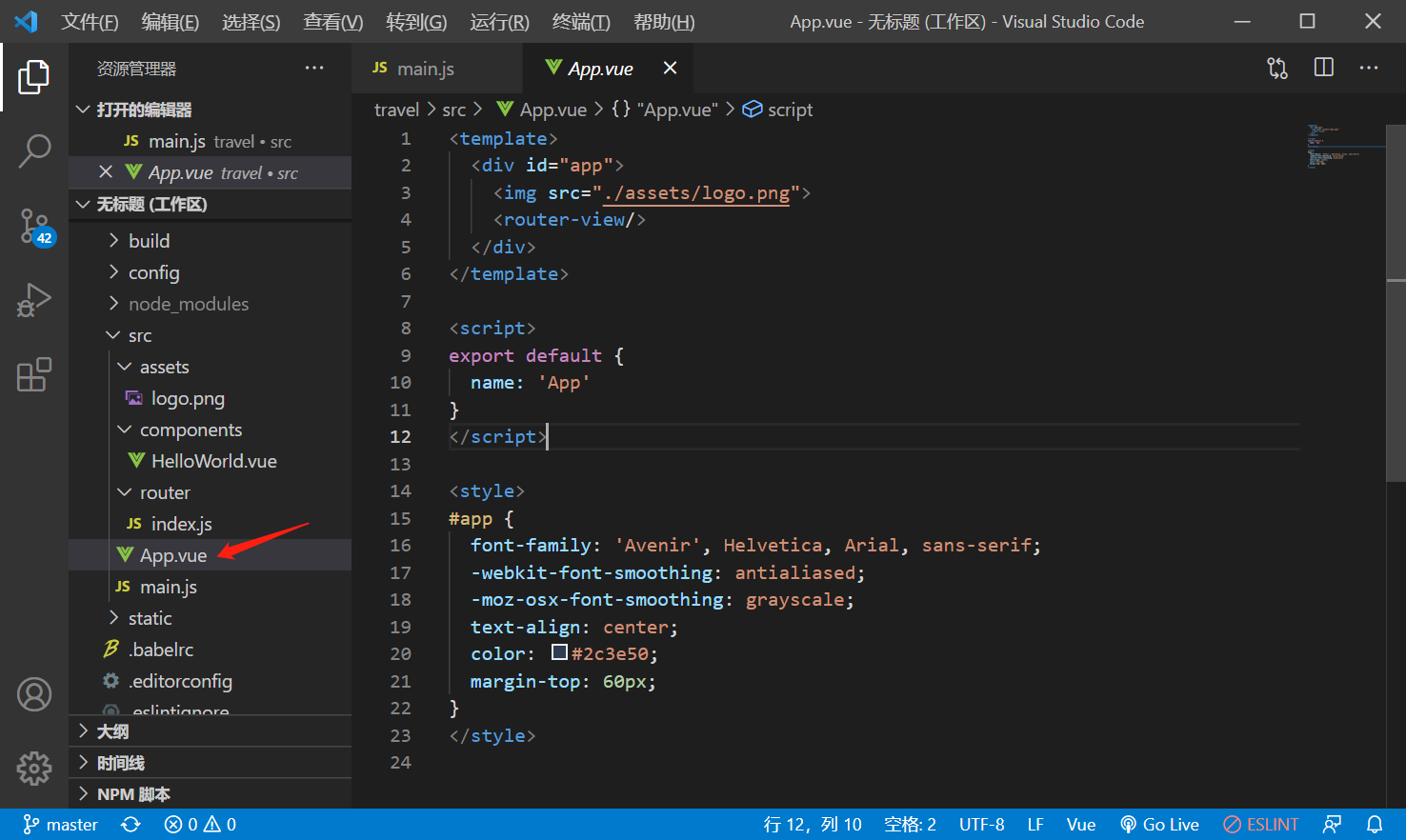Open HelloWorld.vue in file tree

210,461
